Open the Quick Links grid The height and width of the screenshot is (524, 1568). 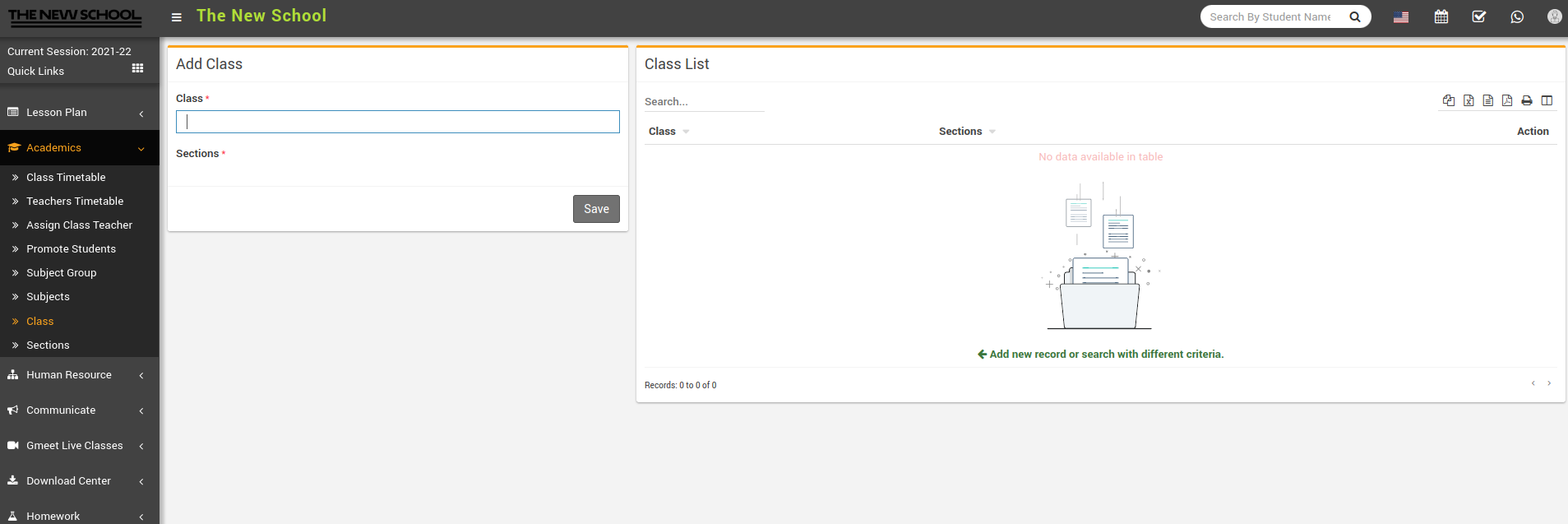[x=137, y=69]
